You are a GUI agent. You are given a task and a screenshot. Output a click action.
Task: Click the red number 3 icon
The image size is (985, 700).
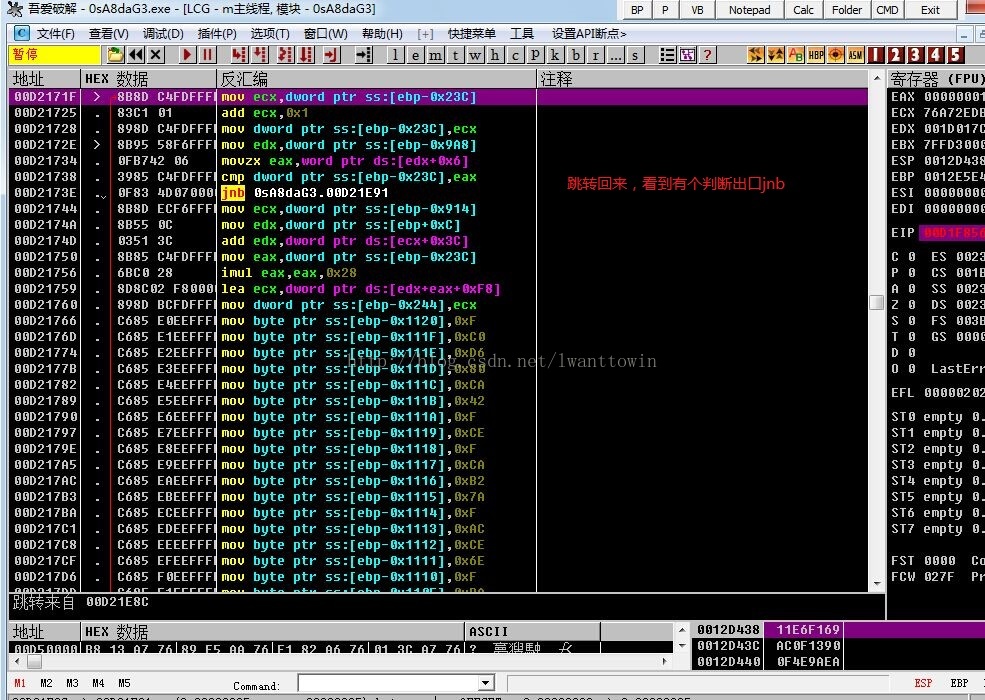point(915,55)
